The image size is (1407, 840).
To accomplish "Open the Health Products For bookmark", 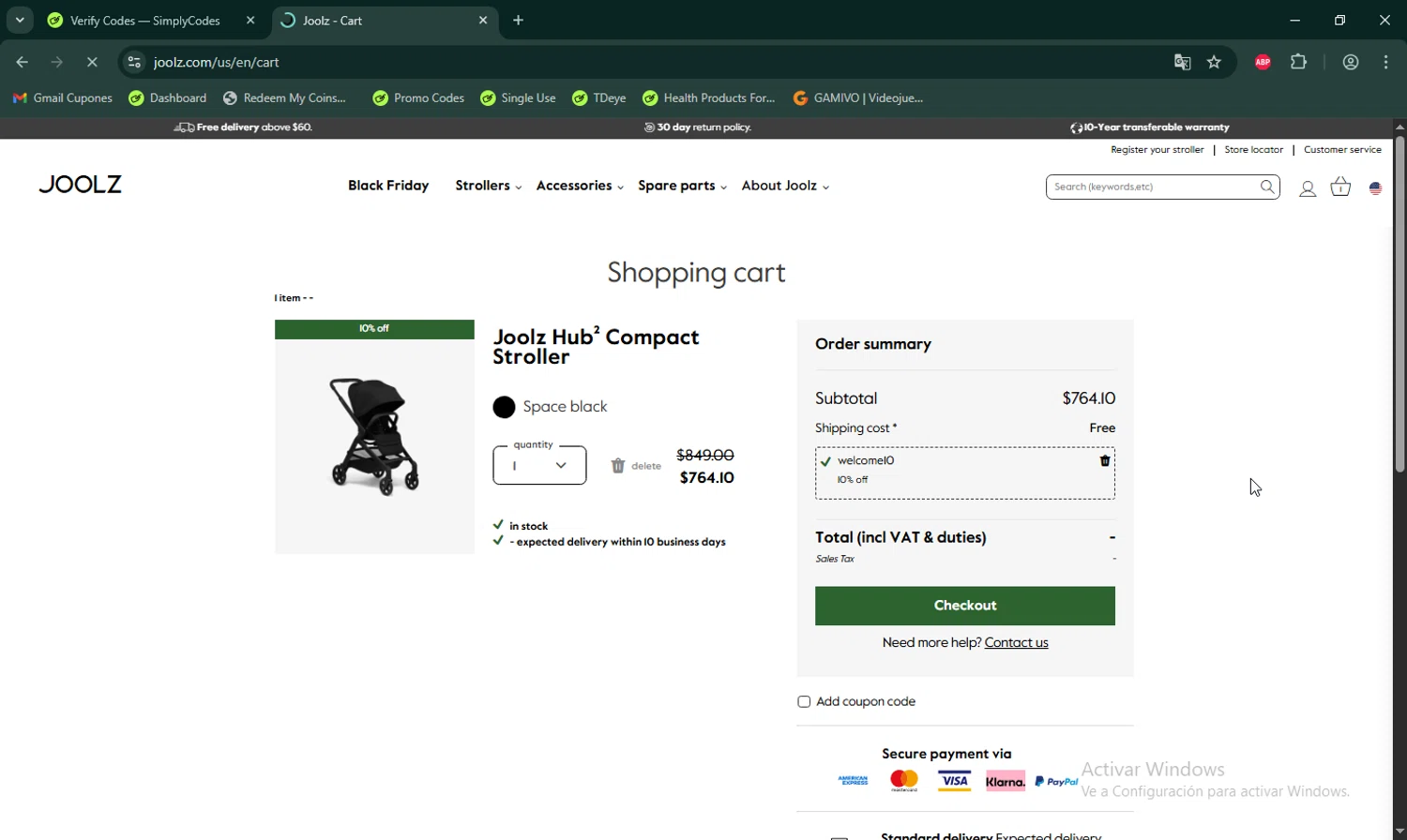I will click(x=709, y=98).
